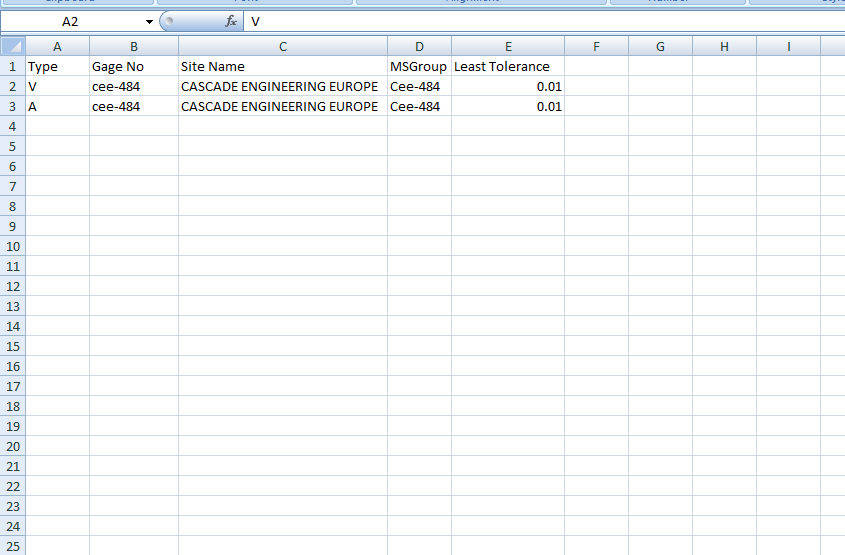
Task: Select Cee-484 in row 3 MSGroup
Action: [419, 106]
